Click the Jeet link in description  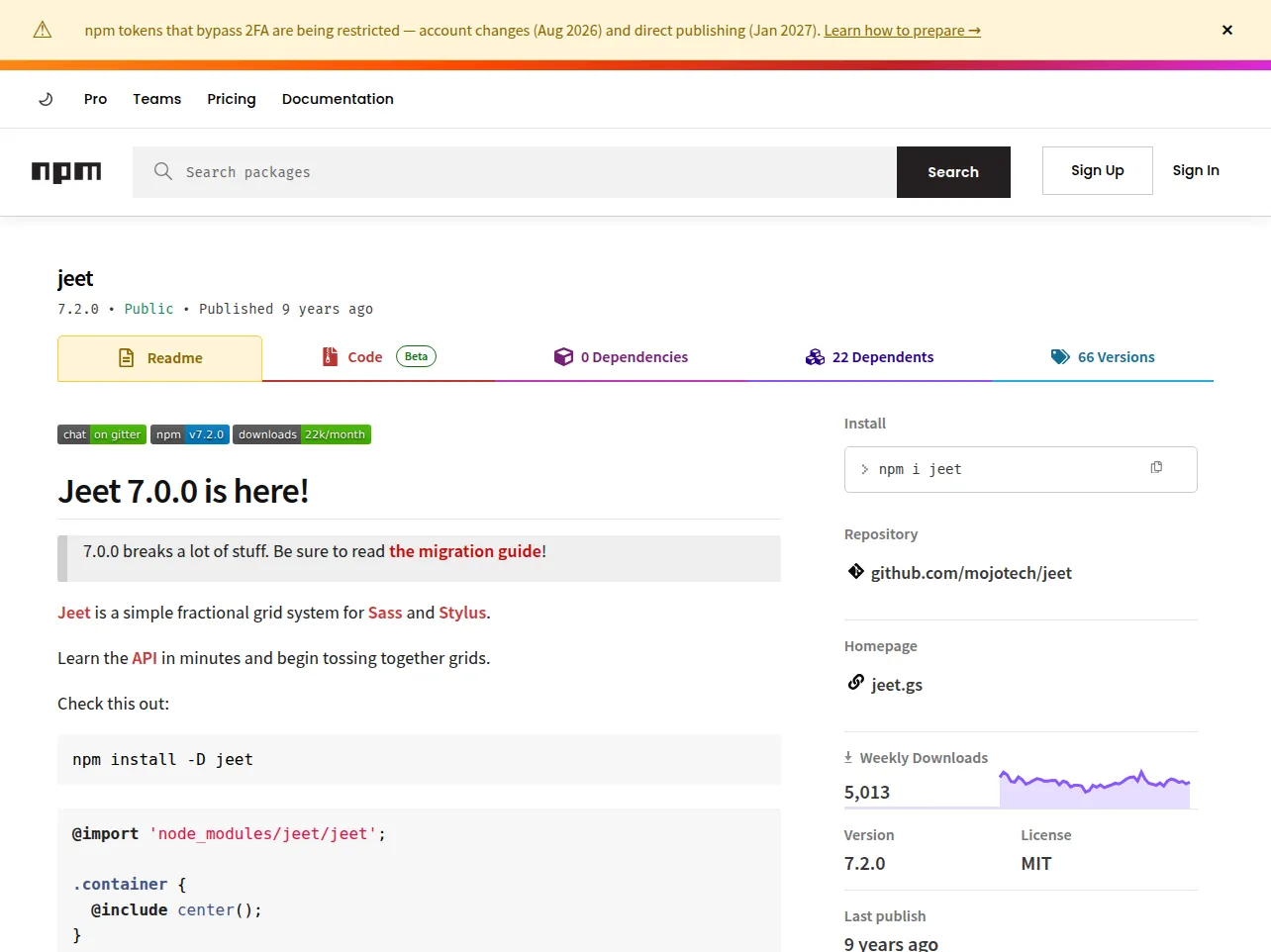point(74,613)
